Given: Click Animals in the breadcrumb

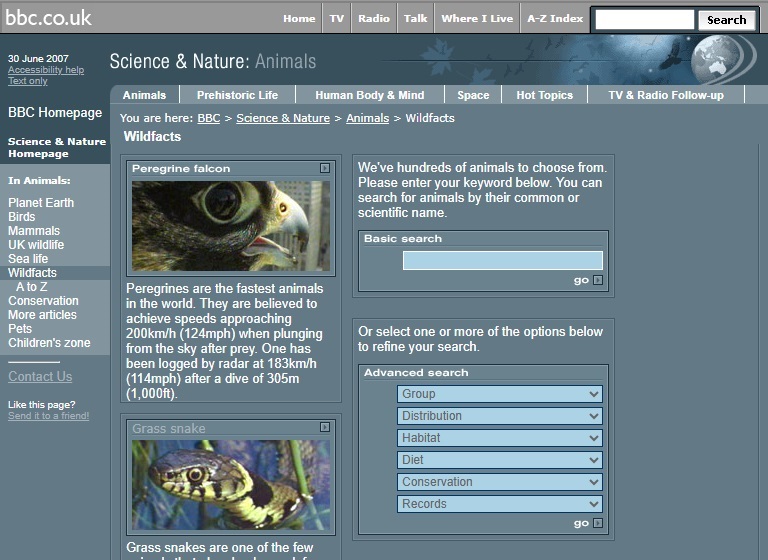Looking at the screenshot, I should tap(367, 118).
